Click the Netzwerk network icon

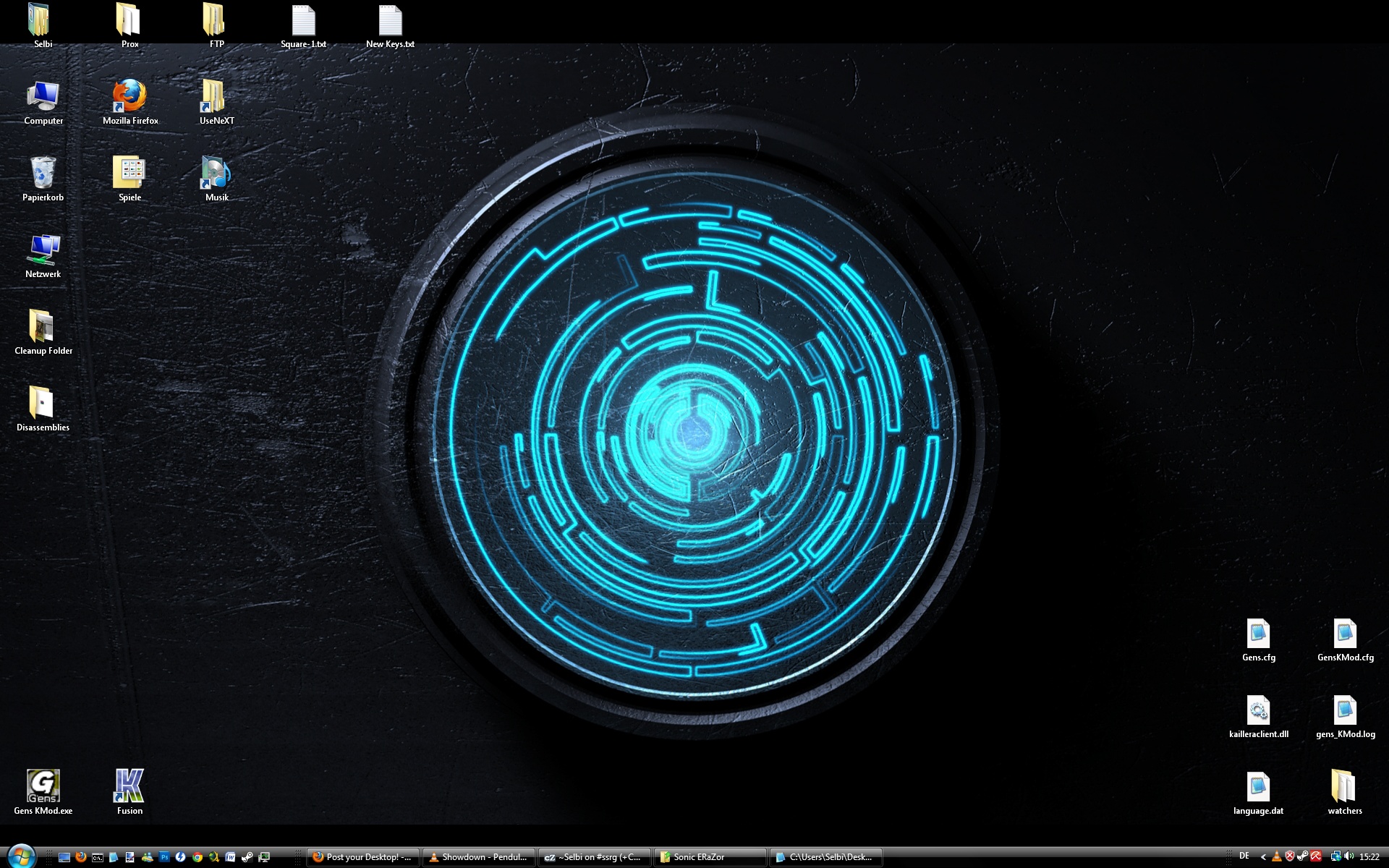click(x=43, y=256)
